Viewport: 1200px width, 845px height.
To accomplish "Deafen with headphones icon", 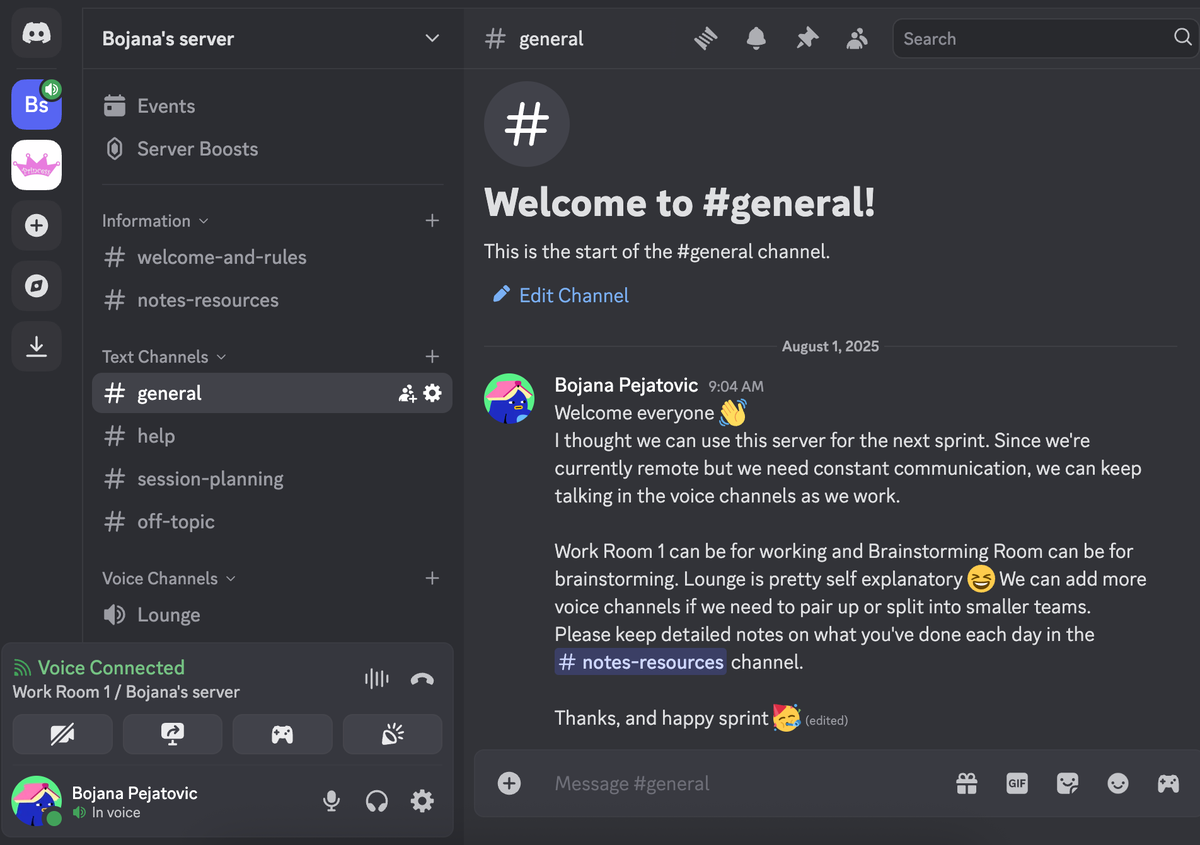I will (377, 801).
